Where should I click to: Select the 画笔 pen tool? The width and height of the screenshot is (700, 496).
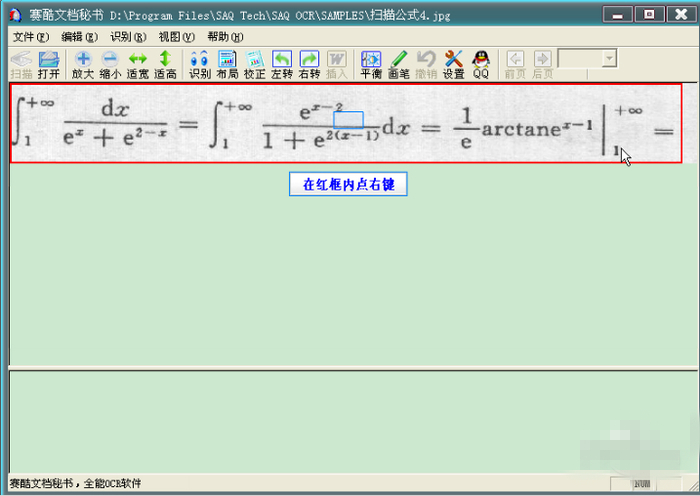(399, 65)
